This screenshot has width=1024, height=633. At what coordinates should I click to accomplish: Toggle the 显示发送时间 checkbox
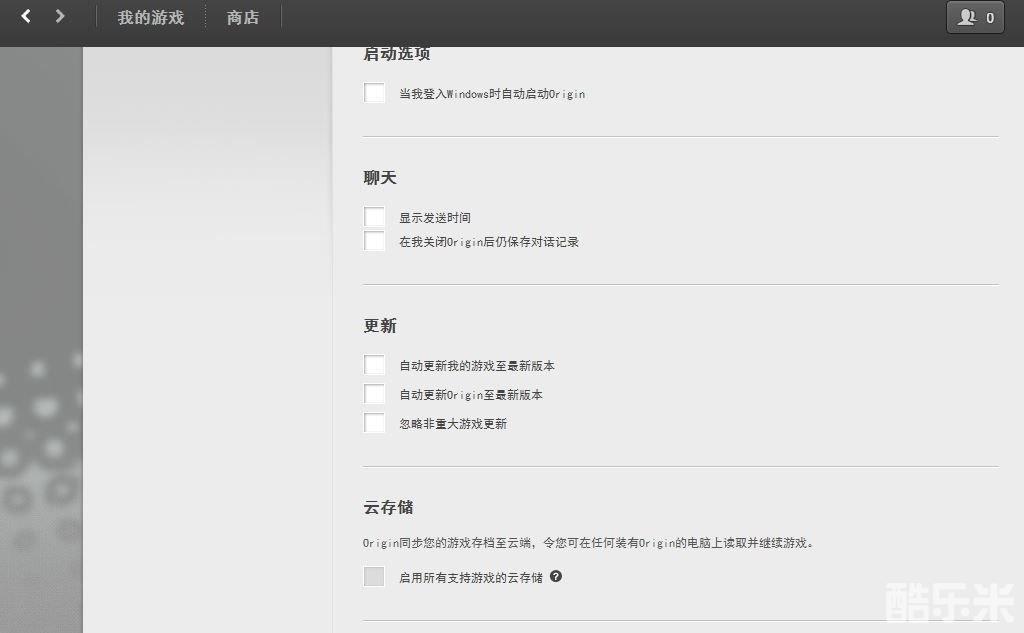coord(374,216)
